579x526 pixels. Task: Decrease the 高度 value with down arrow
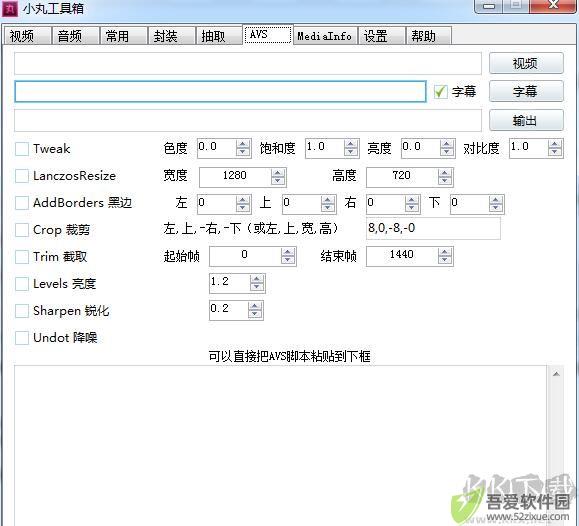445,181
